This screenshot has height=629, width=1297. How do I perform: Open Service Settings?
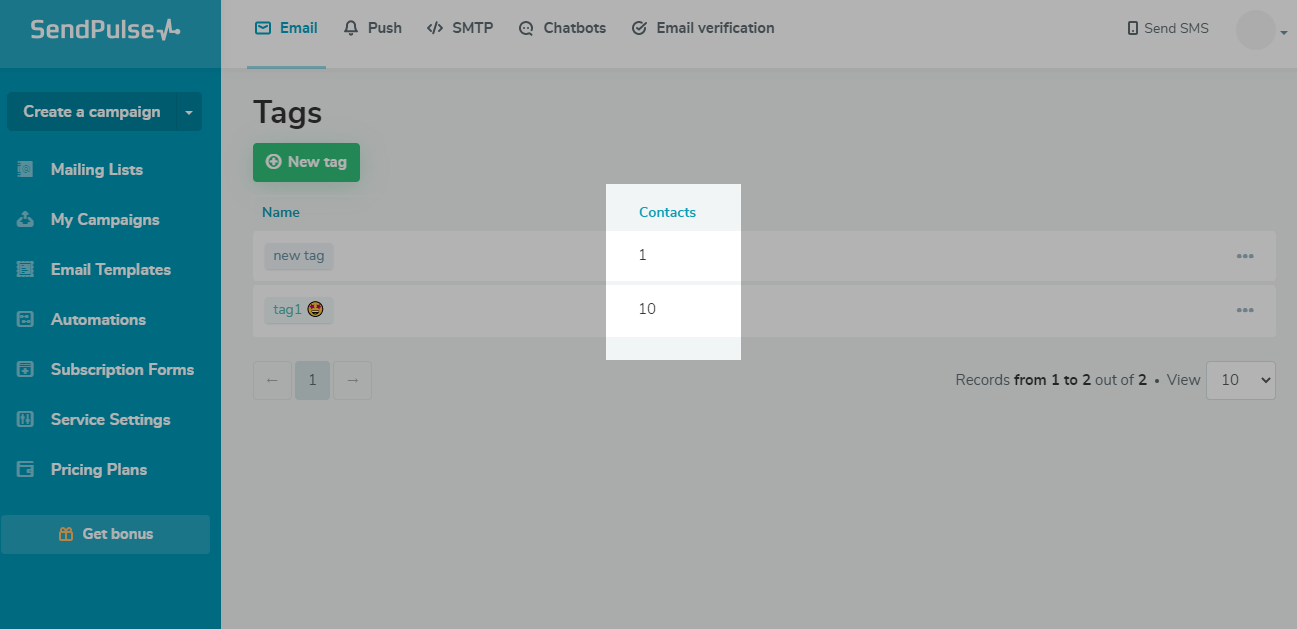(110, 420)
